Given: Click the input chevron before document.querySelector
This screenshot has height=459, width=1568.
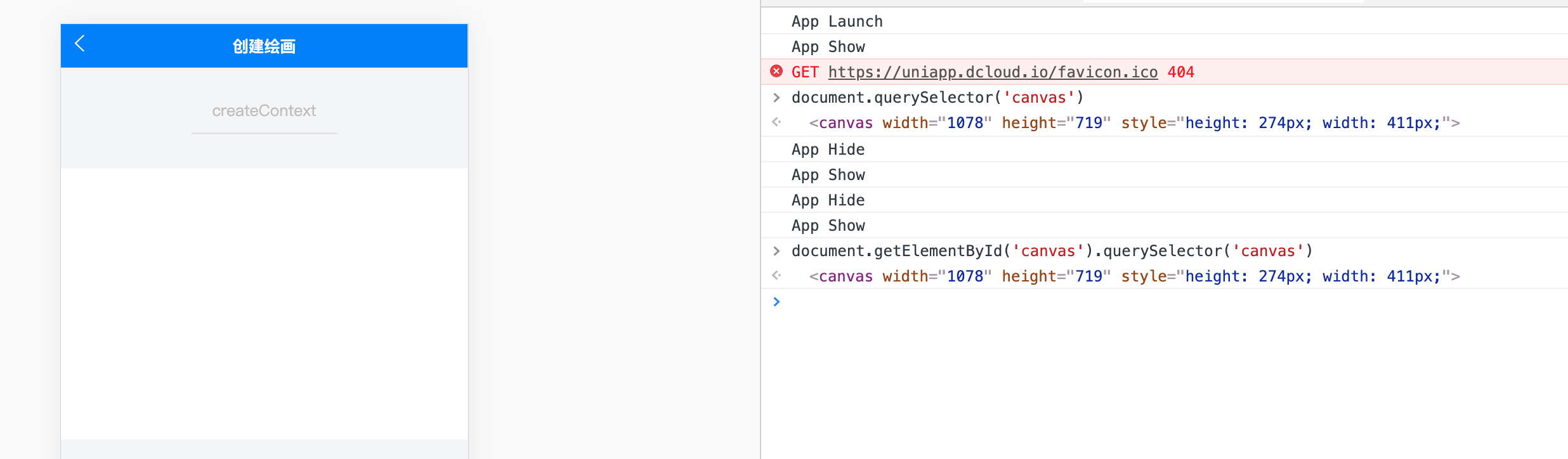Looking at the screenshot, I should (x=776, y=98).
